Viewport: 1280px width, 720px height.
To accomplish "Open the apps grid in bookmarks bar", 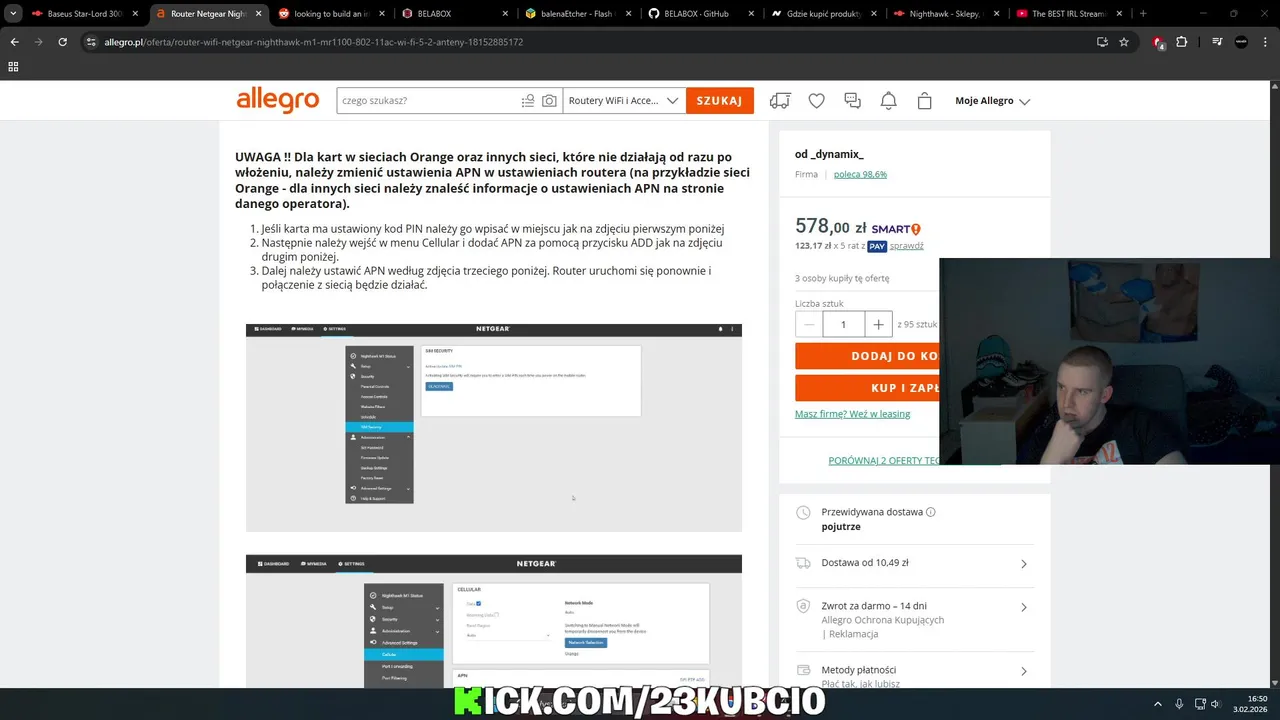I will pos(13,66).
